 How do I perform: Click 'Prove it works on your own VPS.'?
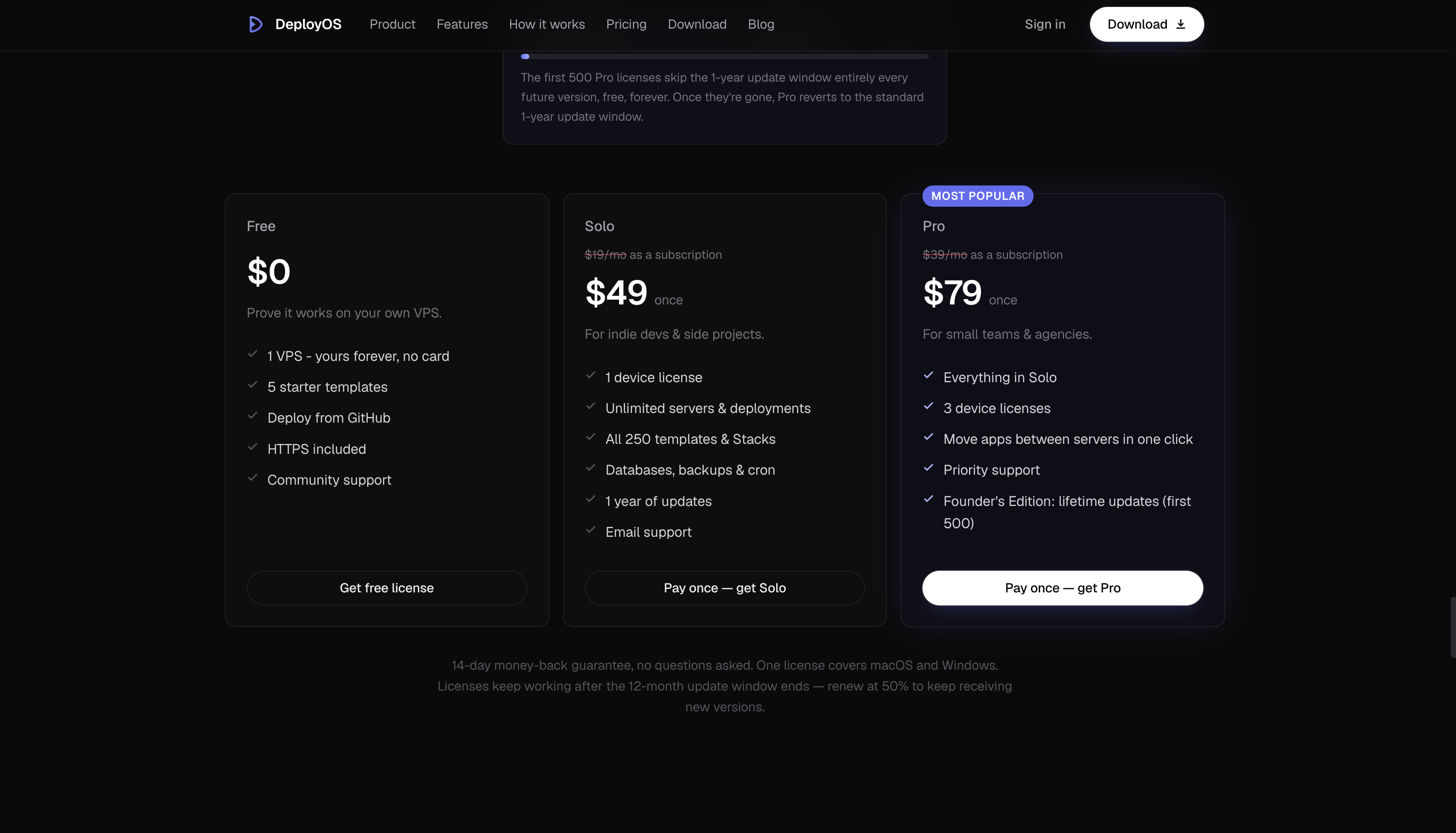tap(344, 313)
